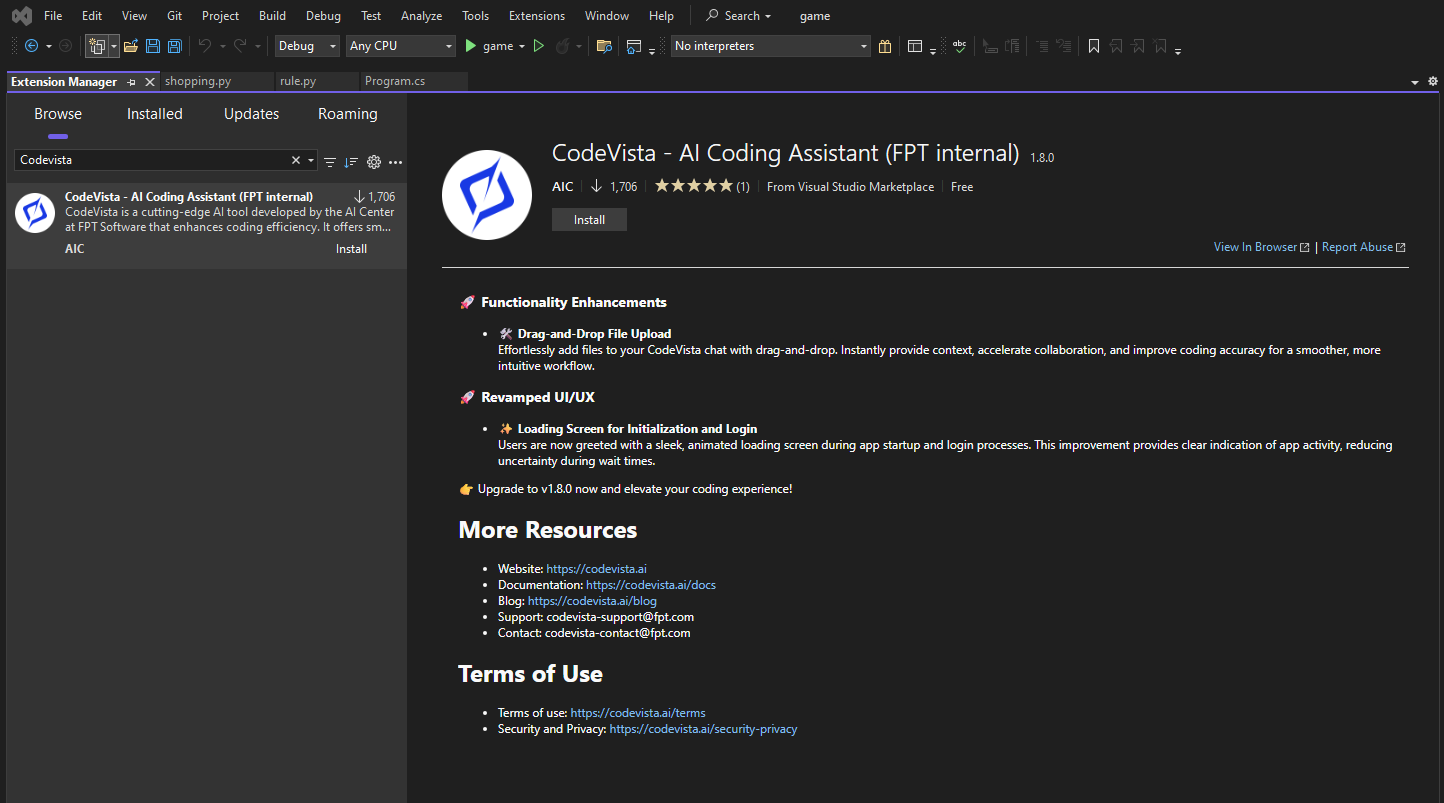The width and height of the screenshot is (1444, 803).
Task: Switch to the rule.py tab
Action: point(317,81)
